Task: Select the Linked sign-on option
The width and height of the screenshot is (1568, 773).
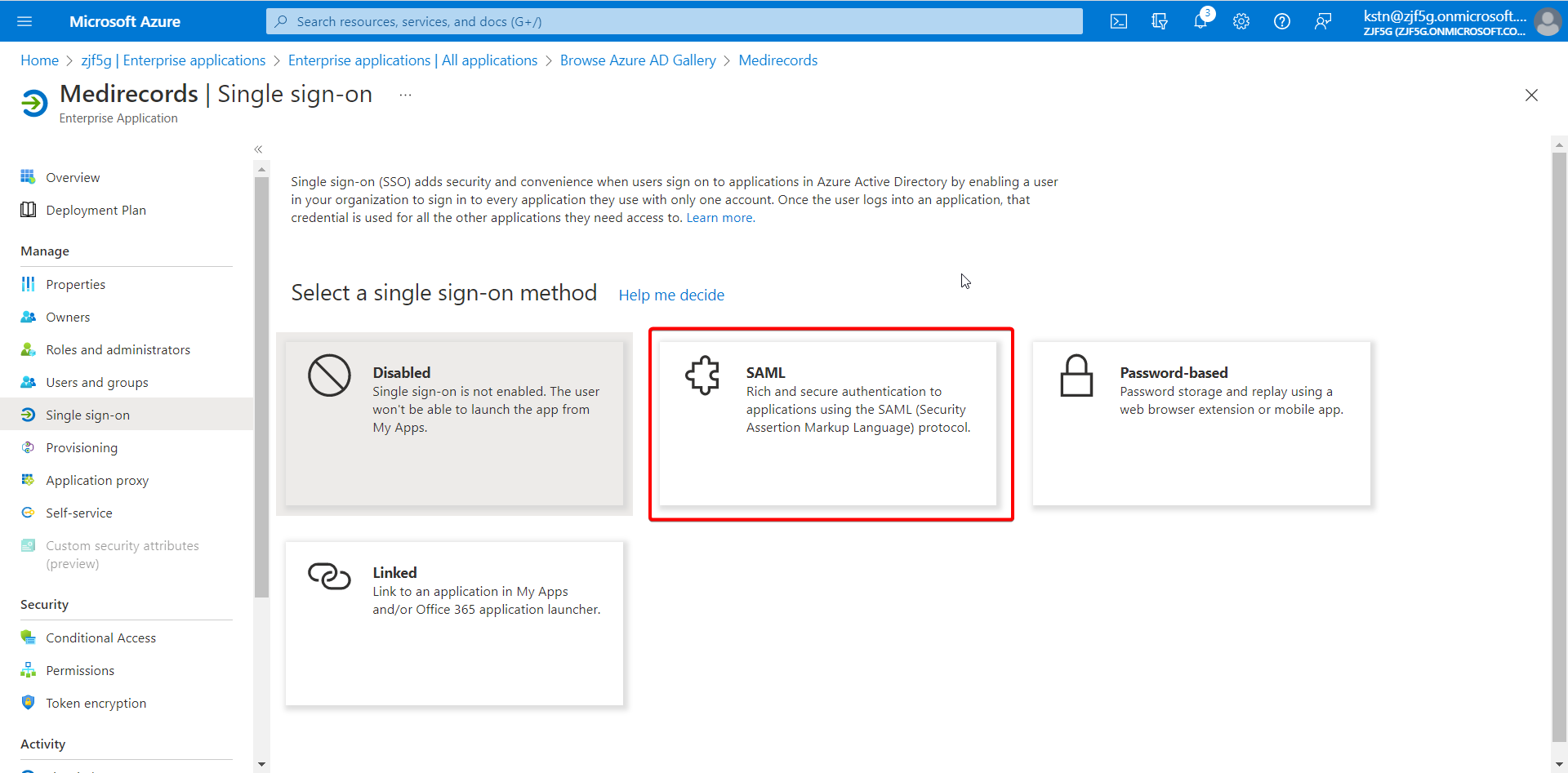Action: coord(454,624)
